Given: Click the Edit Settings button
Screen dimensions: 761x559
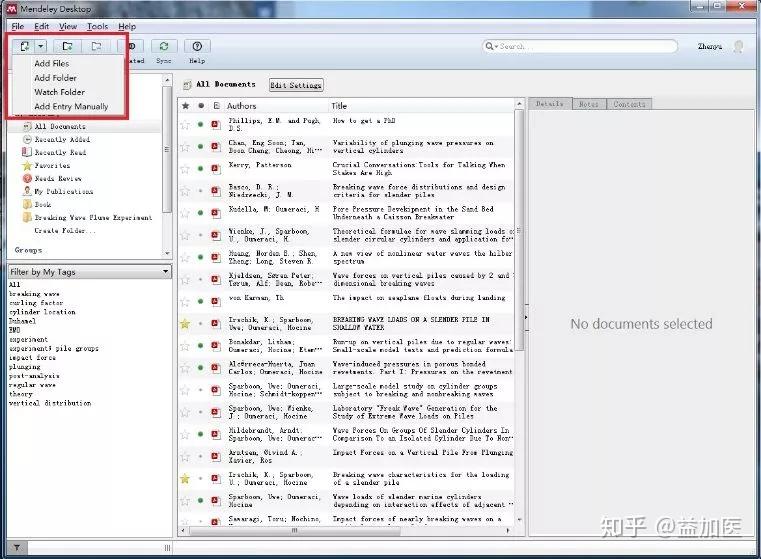Looking at the screenshot, I should (x=296, y=85).
